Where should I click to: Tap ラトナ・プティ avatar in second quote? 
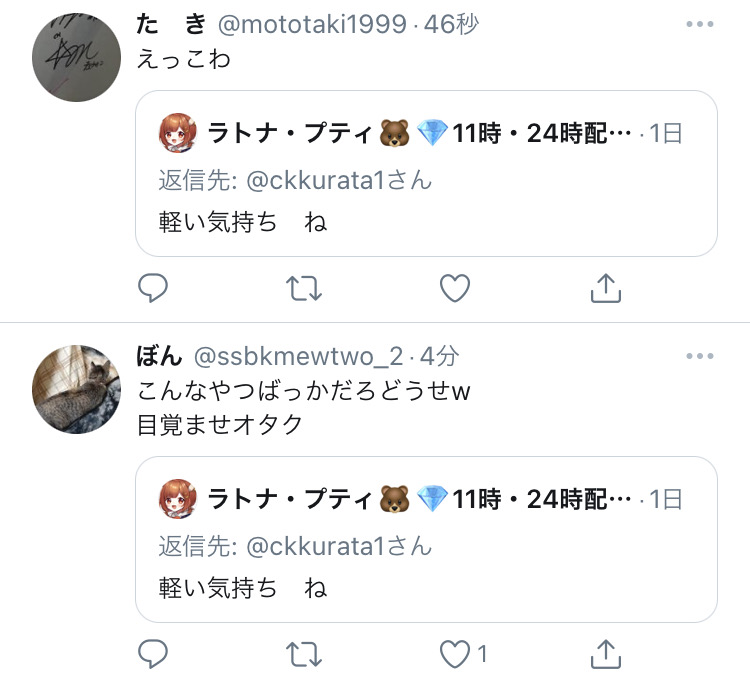point(177,499)
